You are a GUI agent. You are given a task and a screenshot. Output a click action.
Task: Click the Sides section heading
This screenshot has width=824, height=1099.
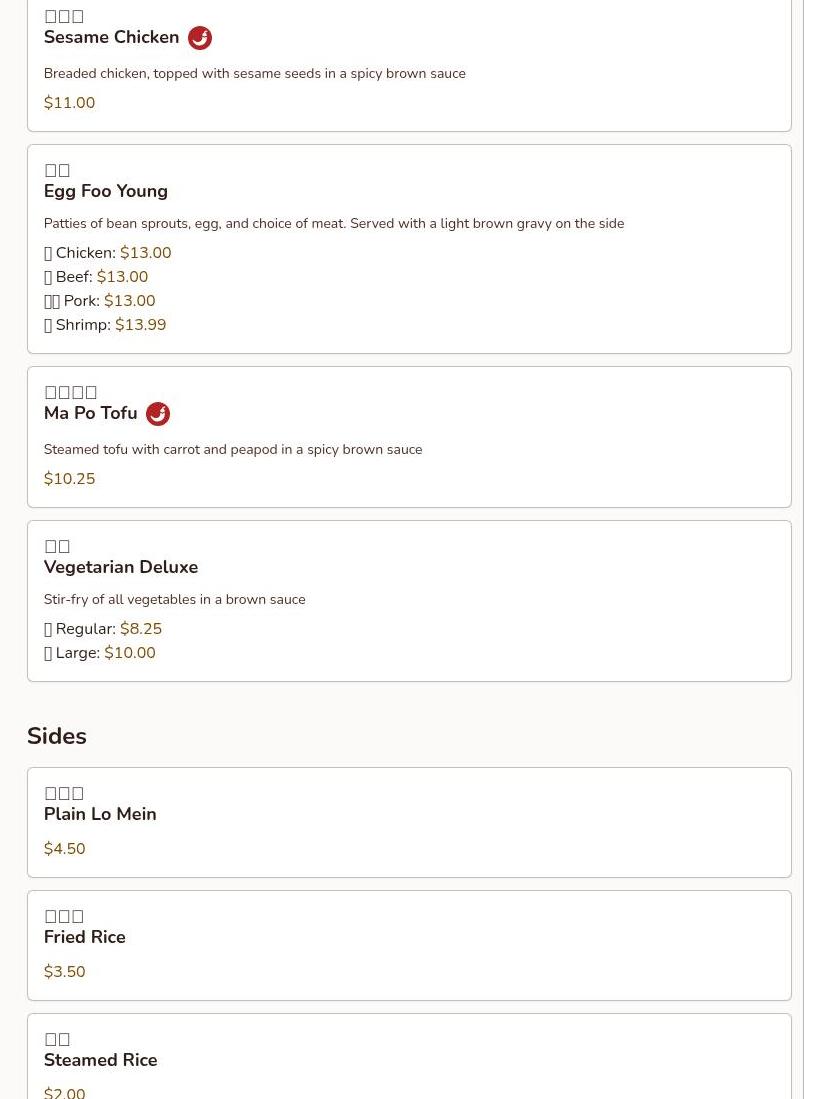pos(57,736)
